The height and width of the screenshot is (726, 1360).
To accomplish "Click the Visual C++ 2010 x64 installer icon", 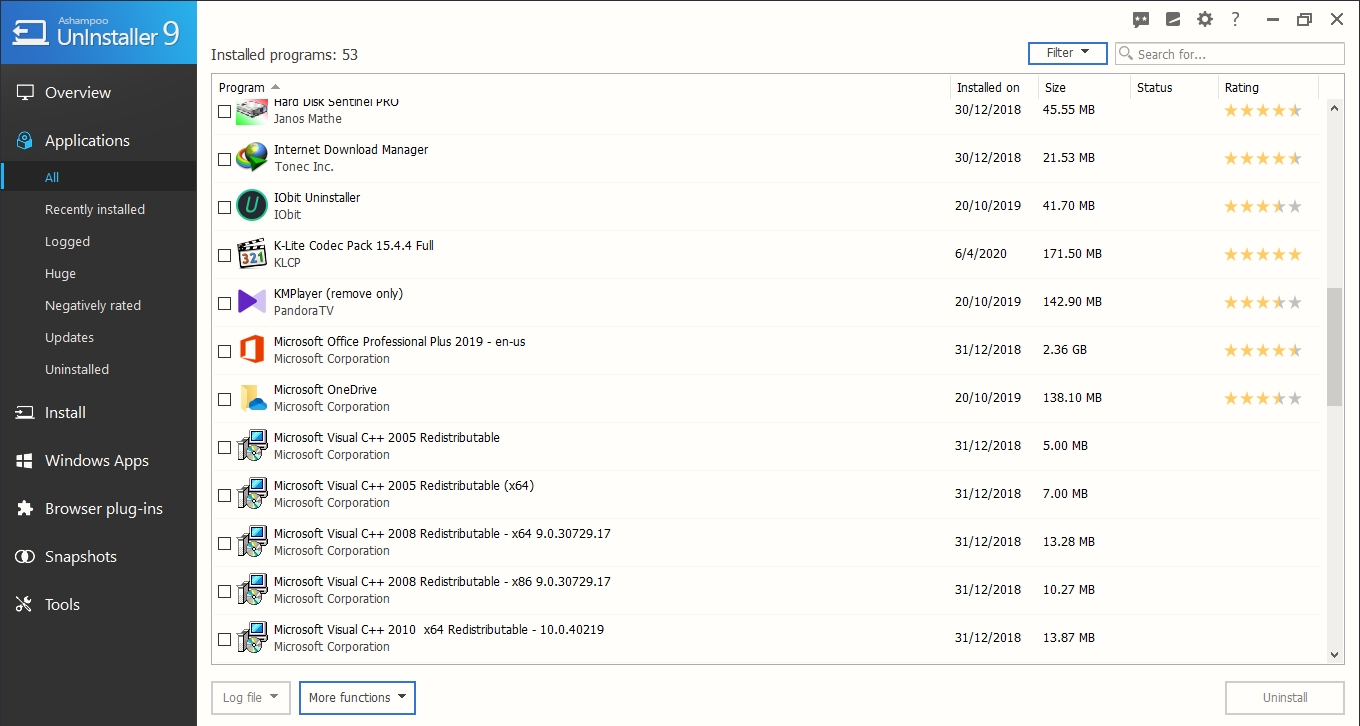I will click(x=252, y=638).
